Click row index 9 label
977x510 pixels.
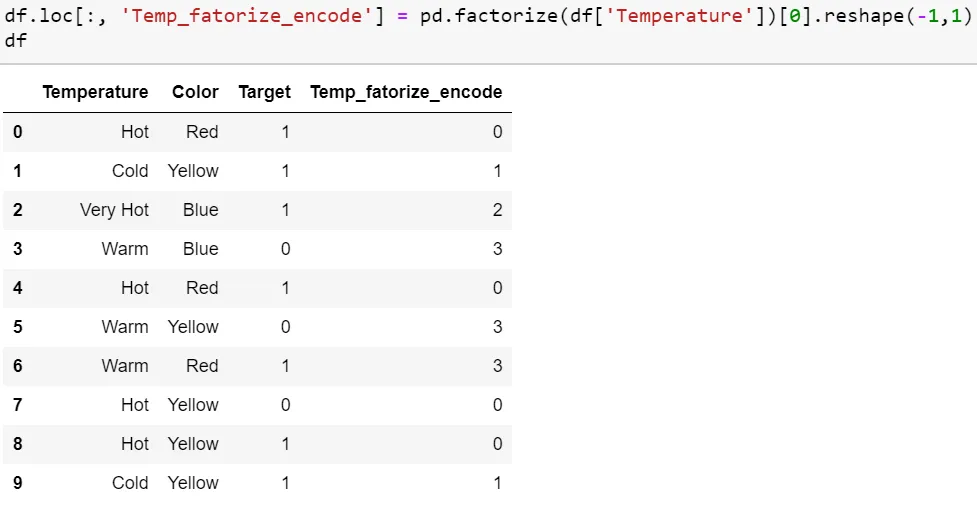18,483
